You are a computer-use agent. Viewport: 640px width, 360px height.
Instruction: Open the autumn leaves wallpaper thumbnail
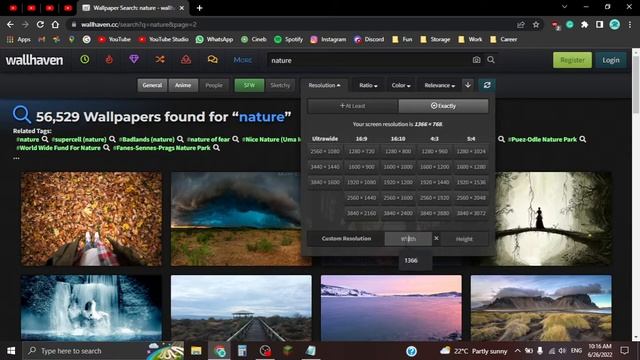[91, 219]
